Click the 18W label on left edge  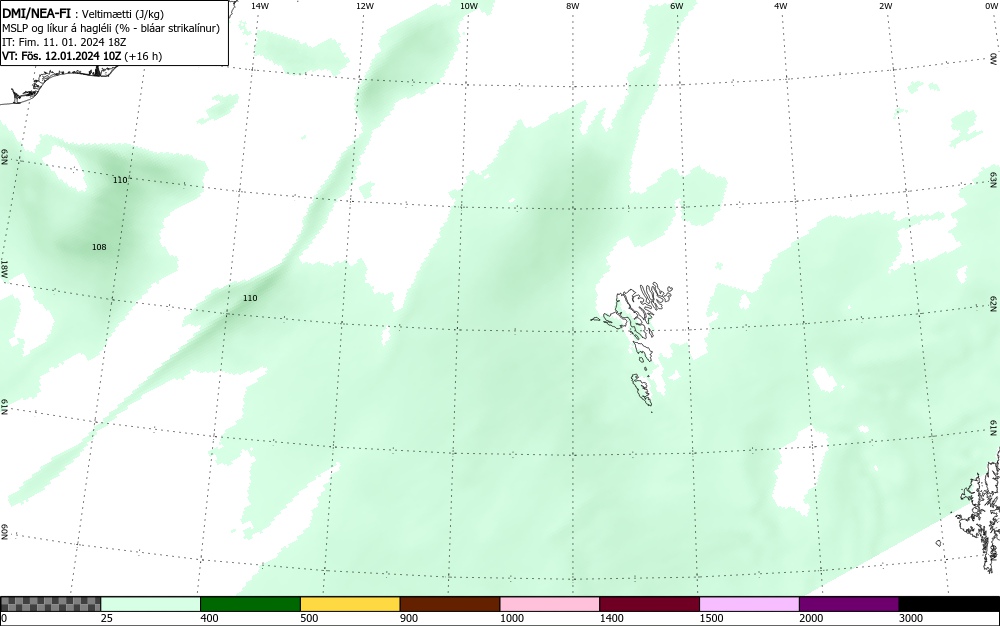pos(4,268)
